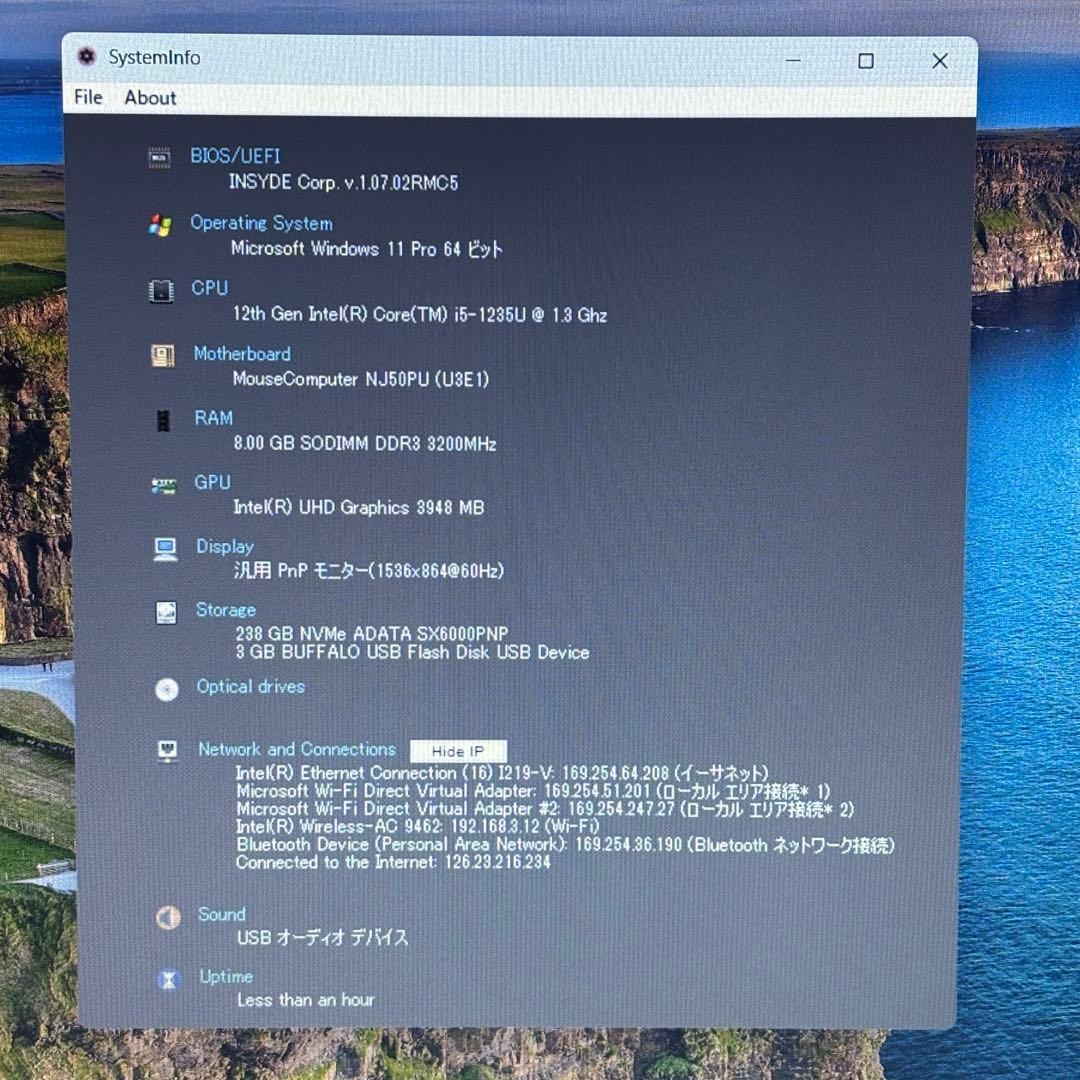Viewport: 1080px width, 1080px height.
Task: Click the Display monitor icon
Action: (x=164, y=549)
